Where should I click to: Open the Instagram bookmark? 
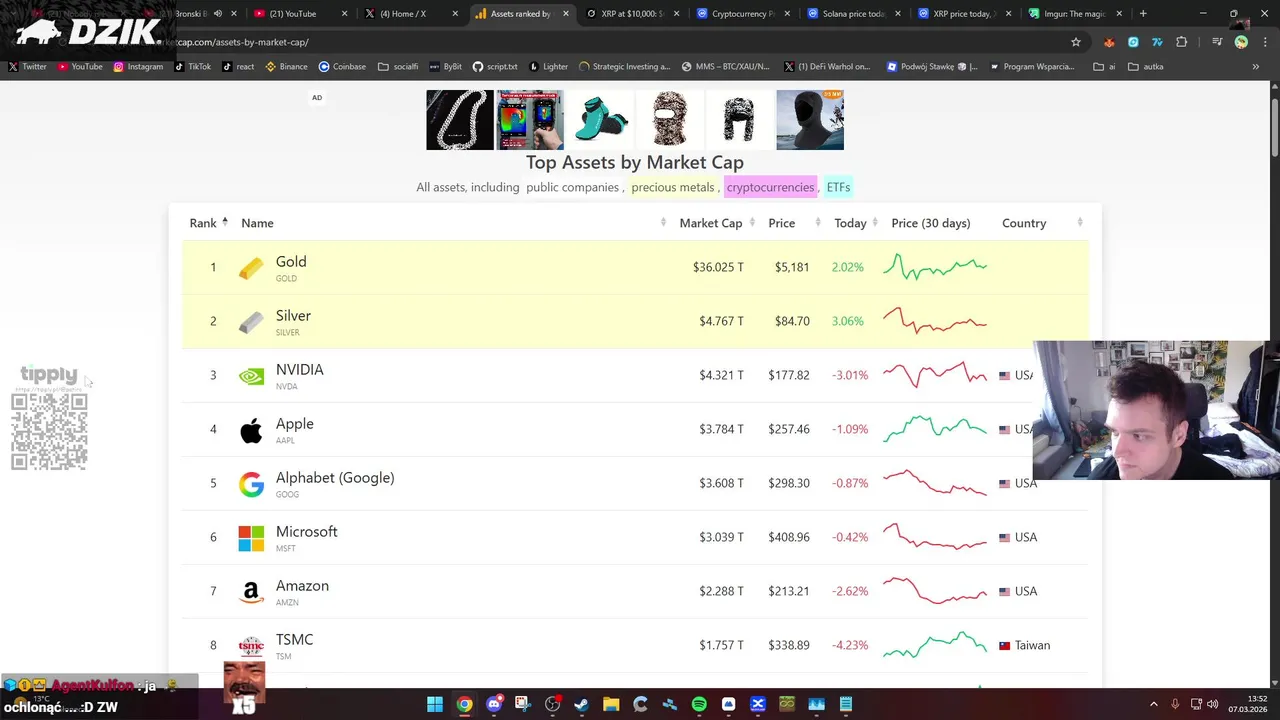tap(138, 67)
